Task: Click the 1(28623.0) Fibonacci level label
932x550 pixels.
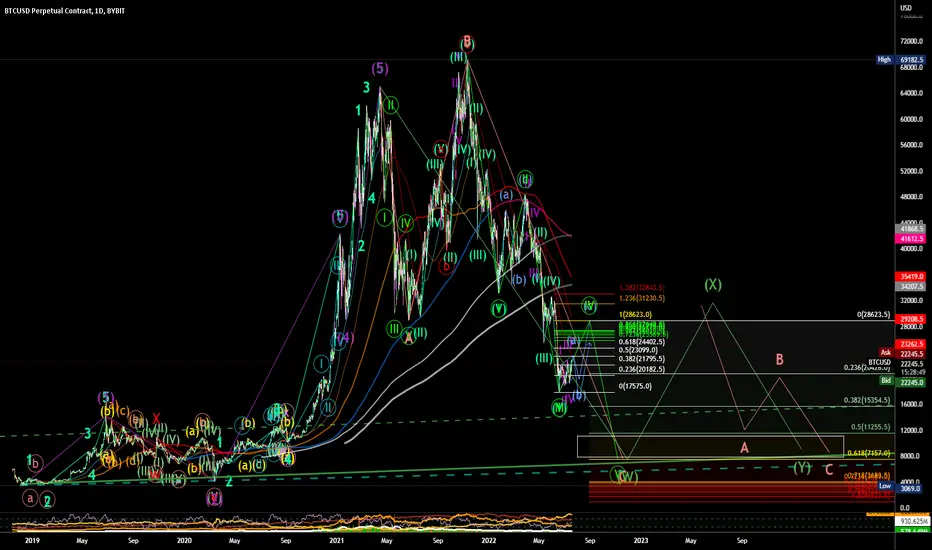Action: click(x=635, y=314)
